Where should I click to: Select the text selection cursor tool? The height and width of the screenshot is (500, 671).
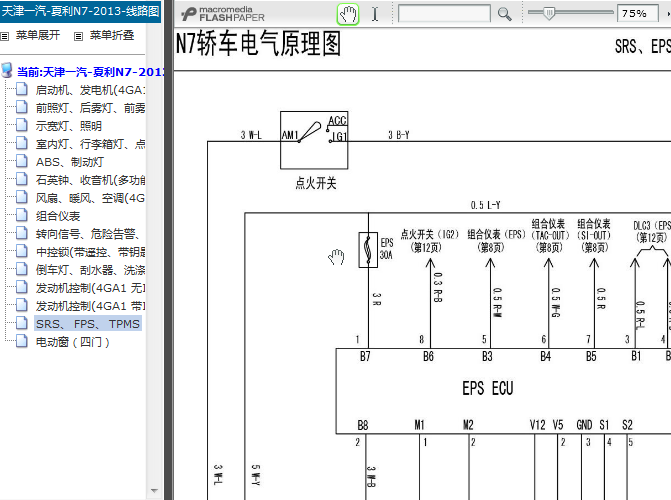(x=375, y=14)
